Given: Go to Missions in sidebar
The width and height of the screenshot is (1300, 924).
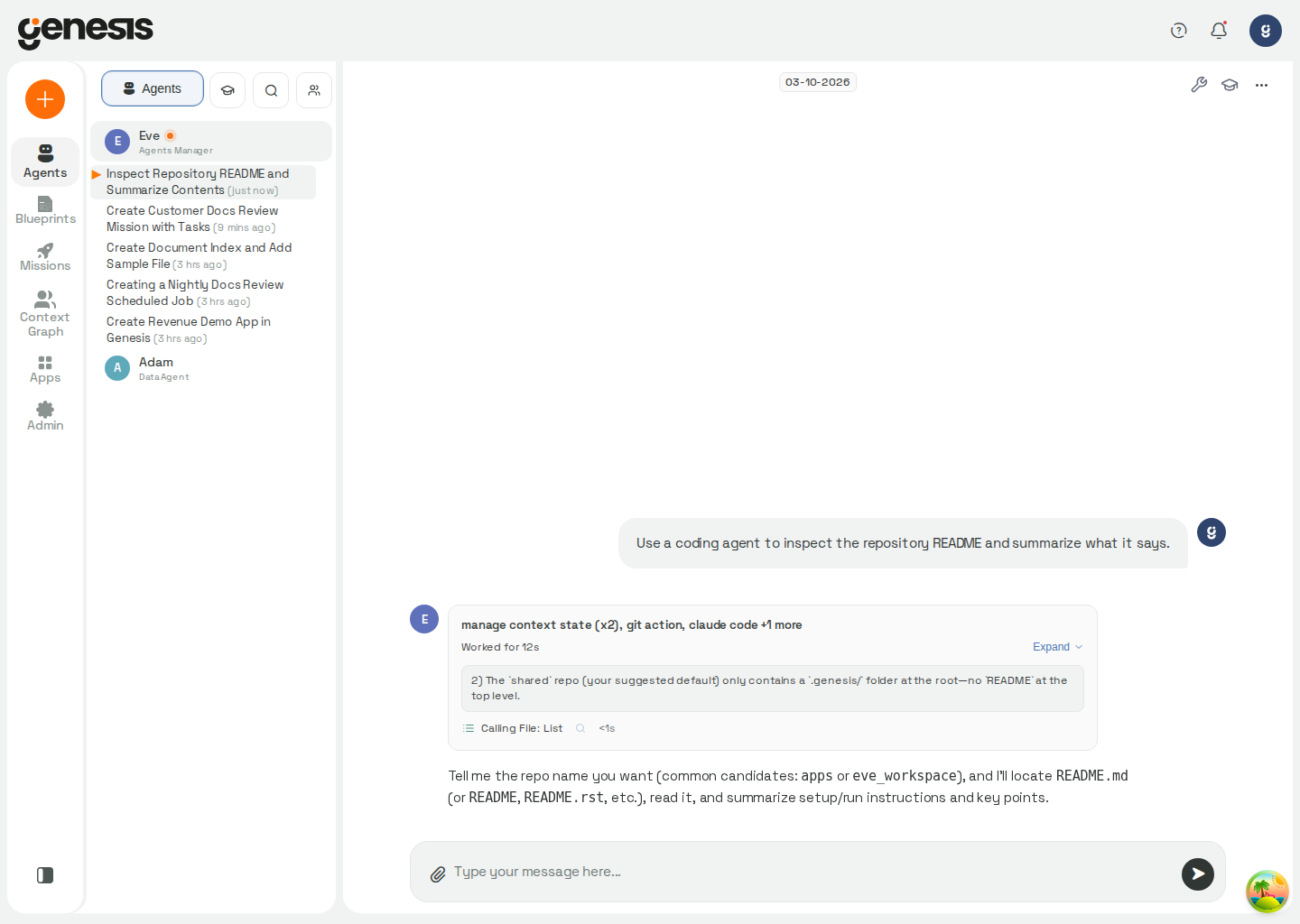Looking at the screenshot, I should (45, 257).
